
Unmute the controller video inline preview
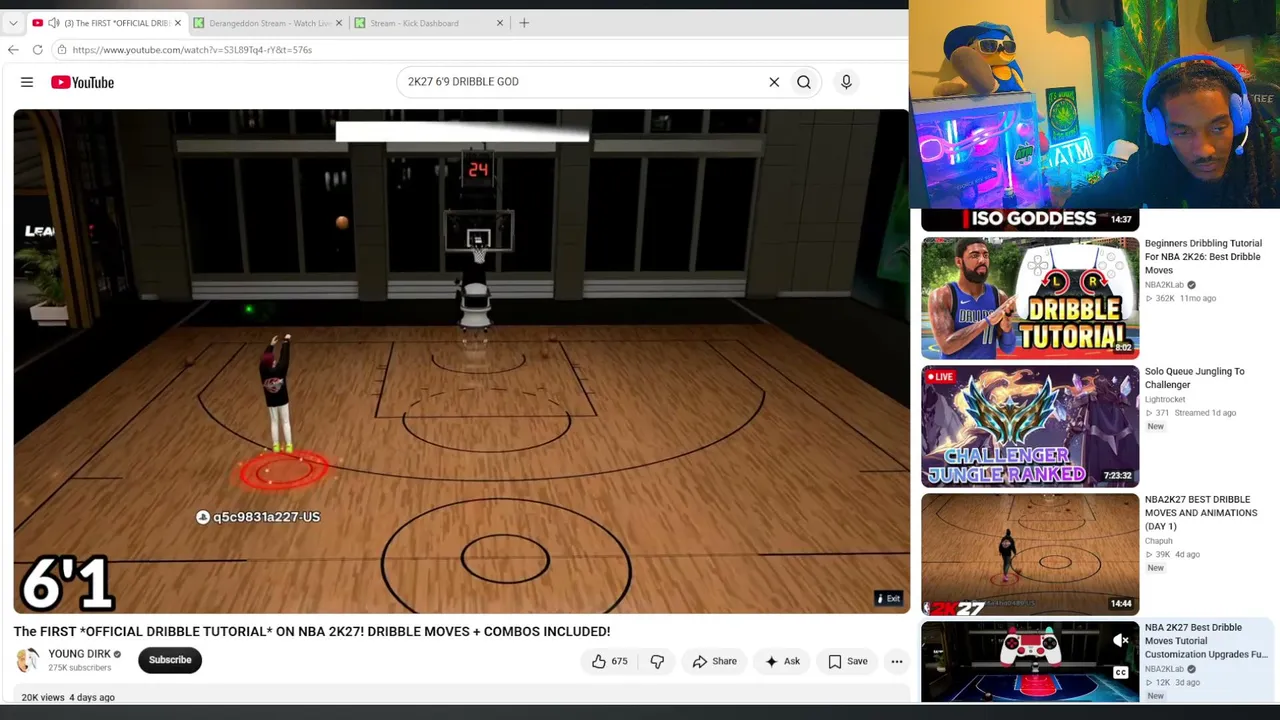[1121, 640]
